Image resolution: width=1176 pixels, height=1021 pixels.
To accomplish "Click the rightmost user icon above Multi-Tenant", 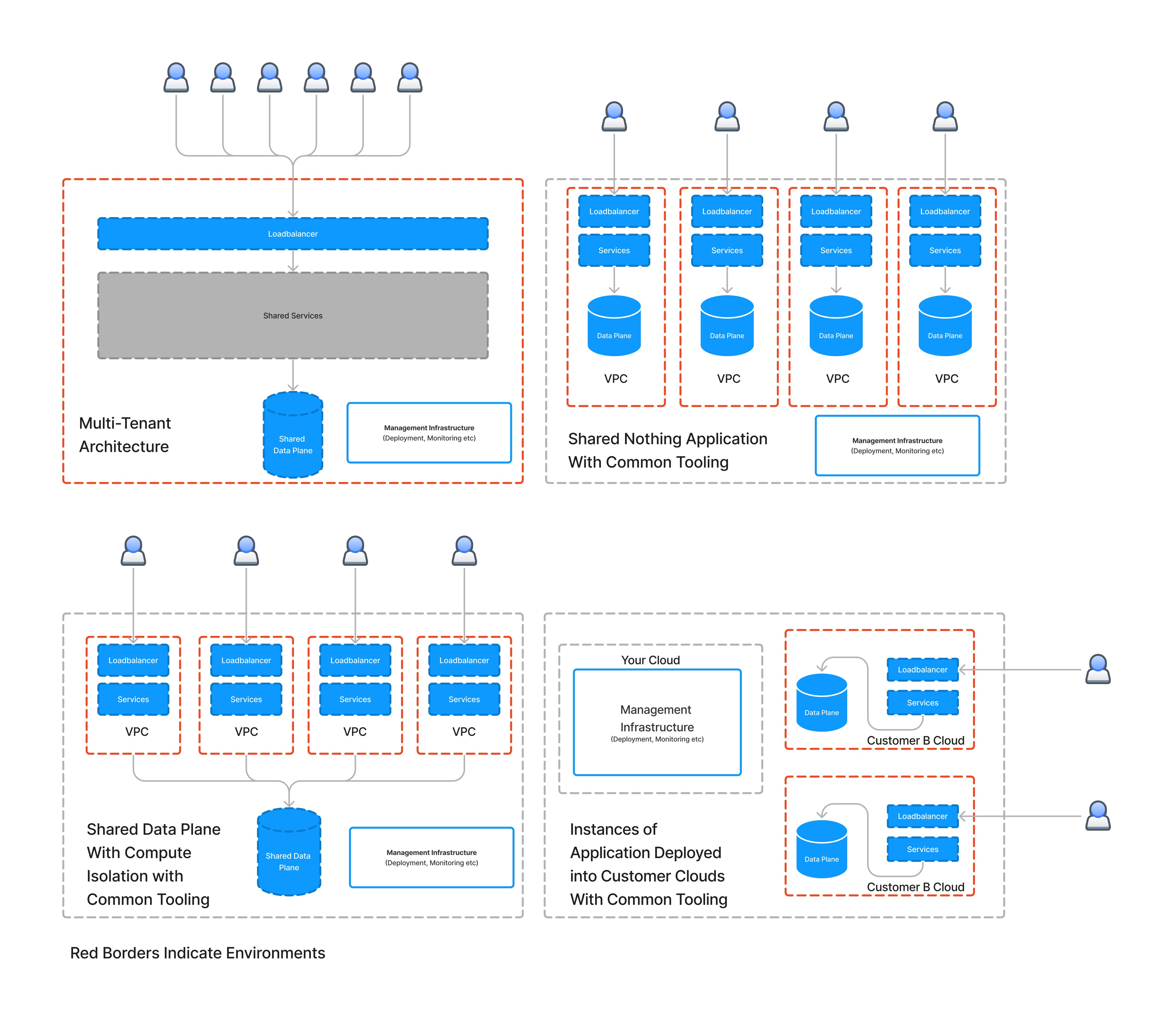I will click(409, 78).
